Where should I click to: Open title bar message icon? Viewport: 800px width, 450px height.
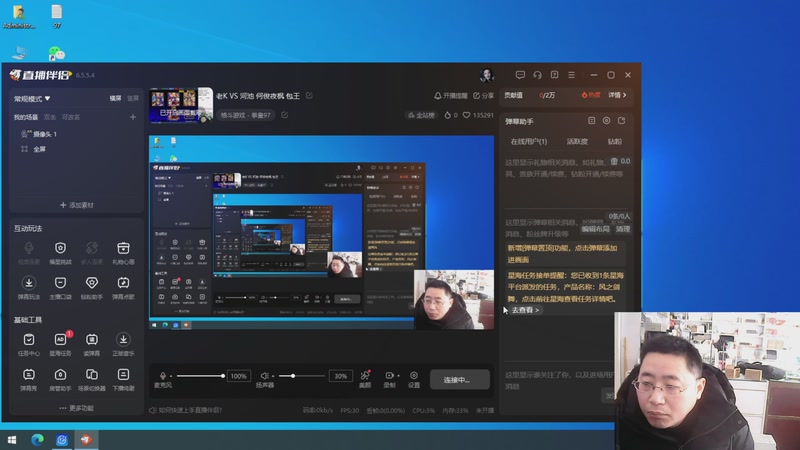click(x=520, y=75)
